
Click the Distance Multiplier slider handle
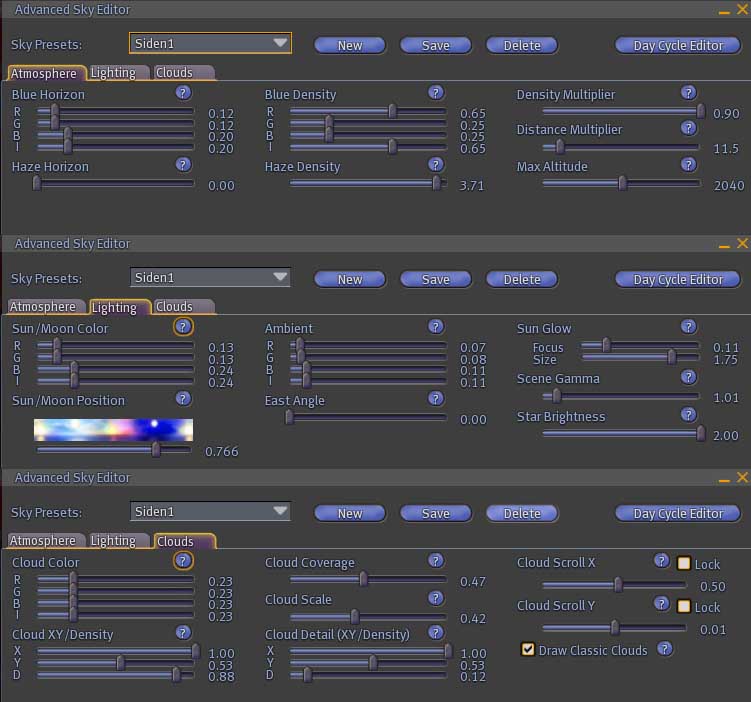[559, 147]
